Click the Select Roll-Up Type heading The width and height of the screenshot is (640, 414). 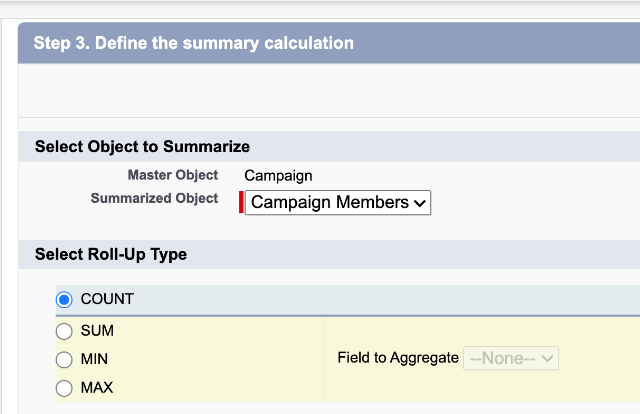111,254
